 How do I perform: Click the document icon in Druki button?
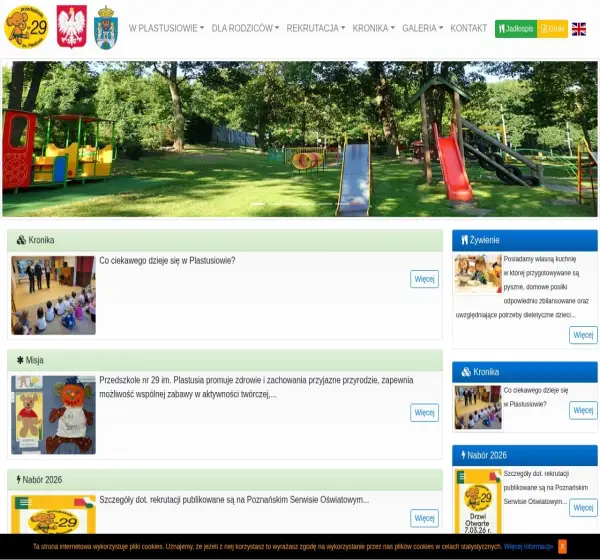coord(544,29)
